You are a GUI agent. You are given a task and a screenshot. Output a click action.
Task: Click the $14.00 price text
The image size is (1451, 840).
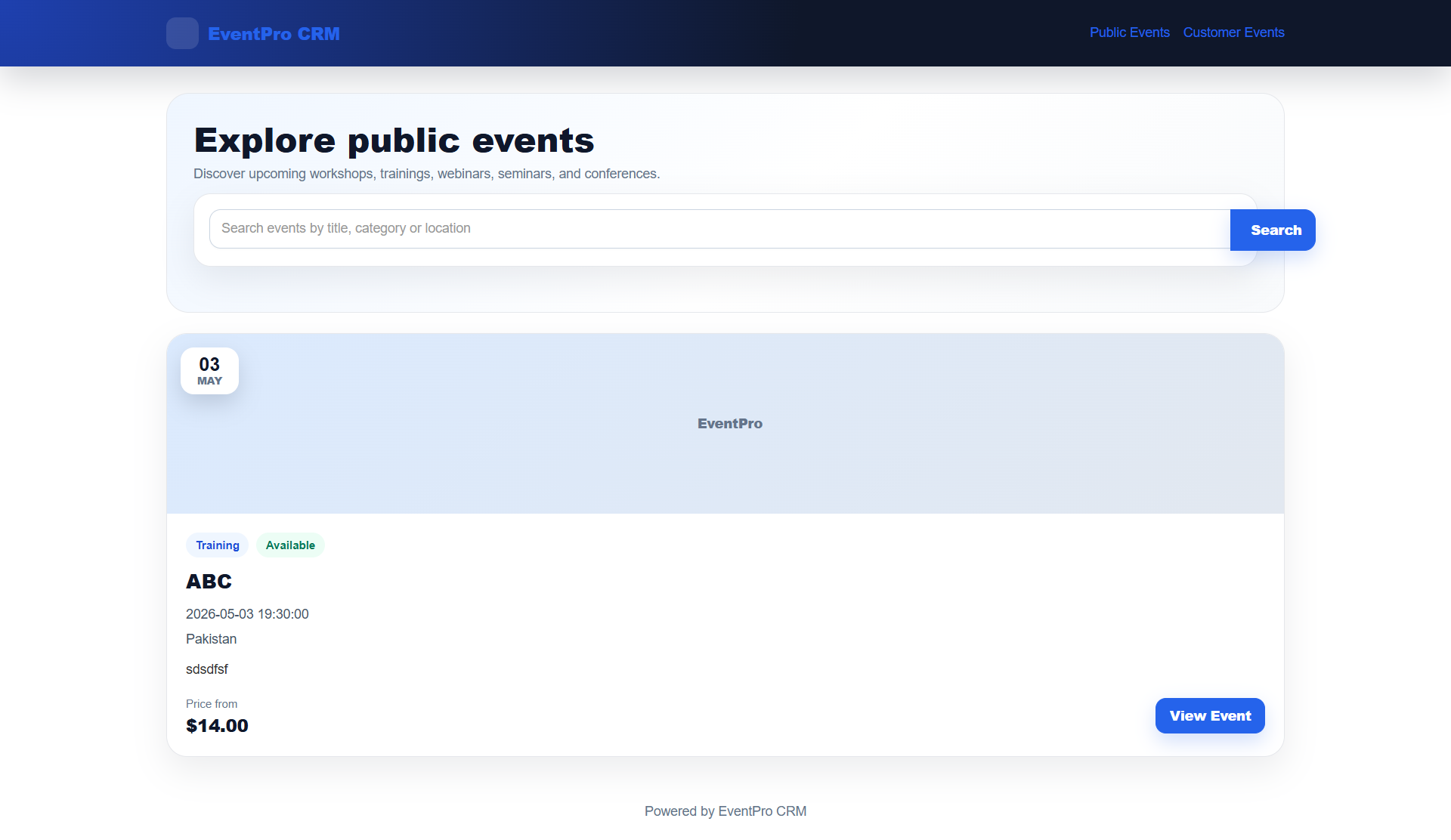pos(217,725)
